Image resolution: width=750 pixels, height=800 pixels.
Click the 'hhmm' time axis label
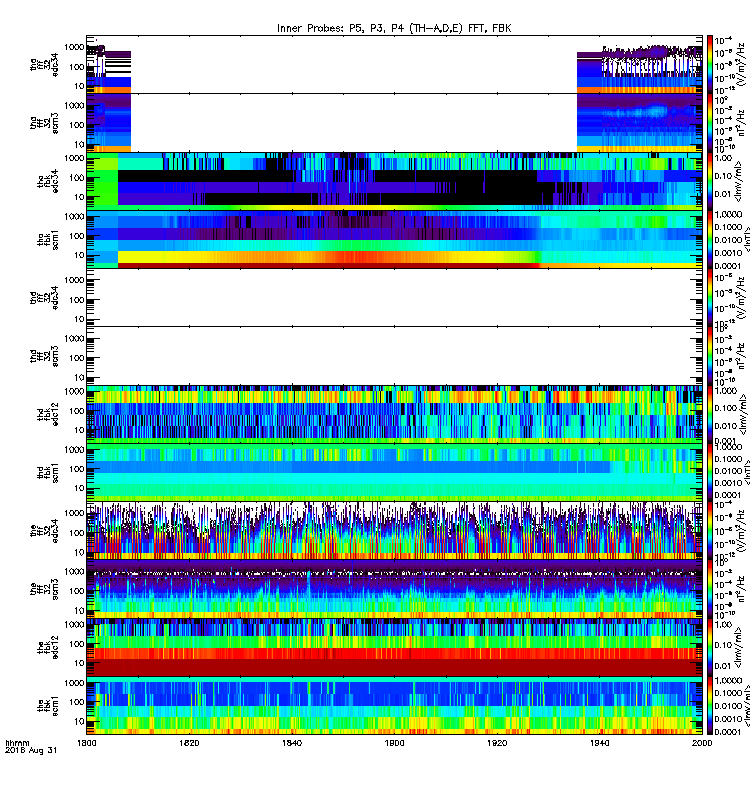coord(17,743)
